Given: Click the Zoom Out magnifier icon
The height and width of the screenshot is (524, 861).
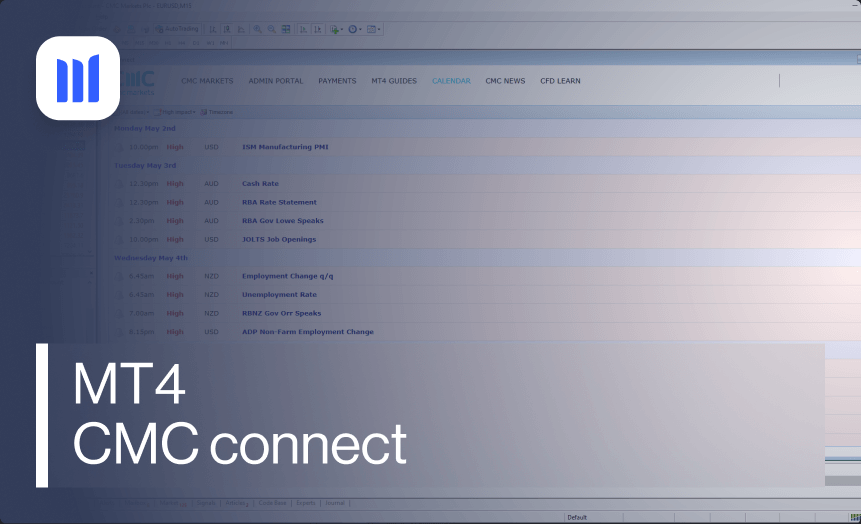Looking at the screenshot, I should point(271,29).
